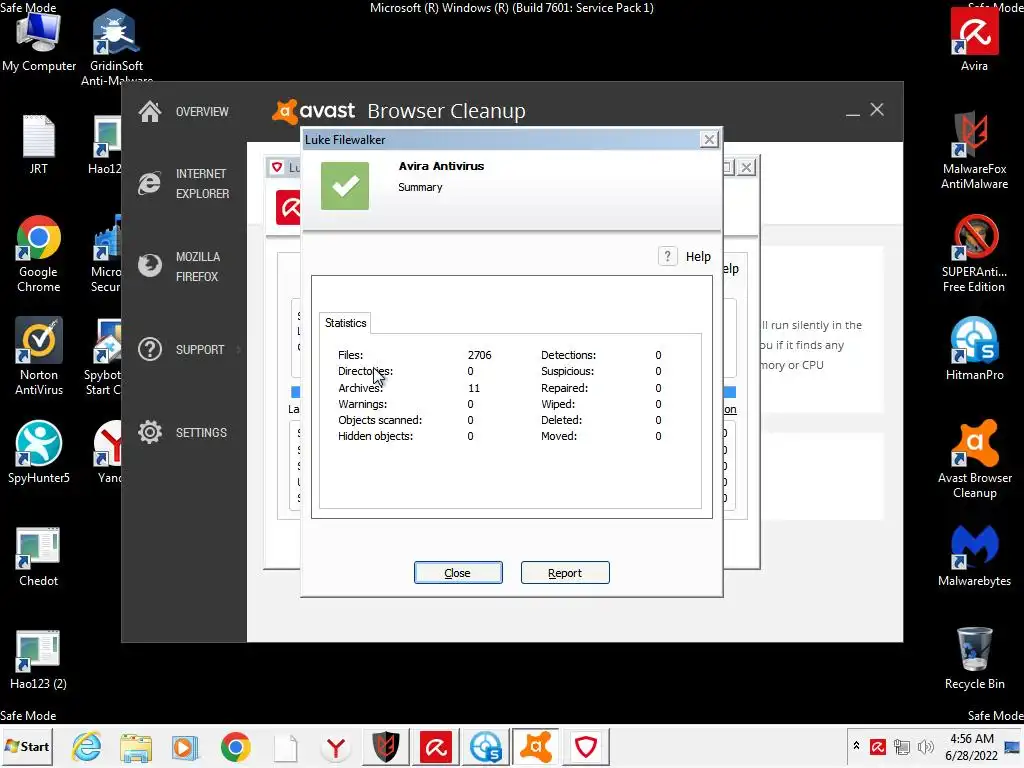Screen dimensions: 1024x768
Task: Click Avira tray icon
Action: [878, 746]
